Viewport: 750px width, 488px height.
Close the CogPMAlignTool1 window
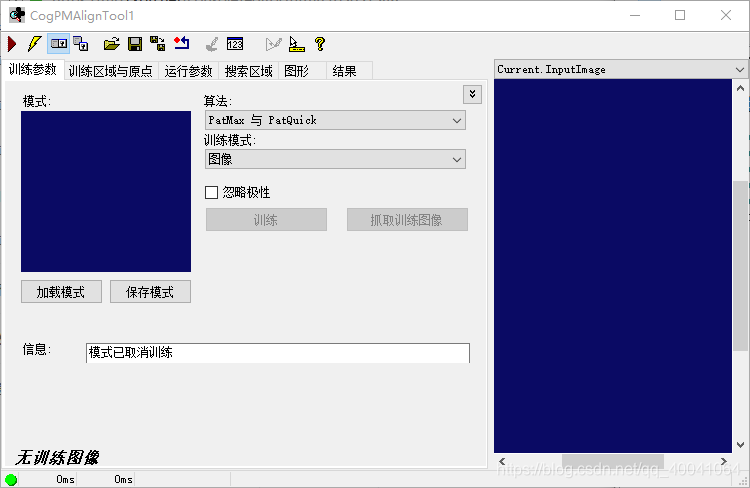pos(726,15)
